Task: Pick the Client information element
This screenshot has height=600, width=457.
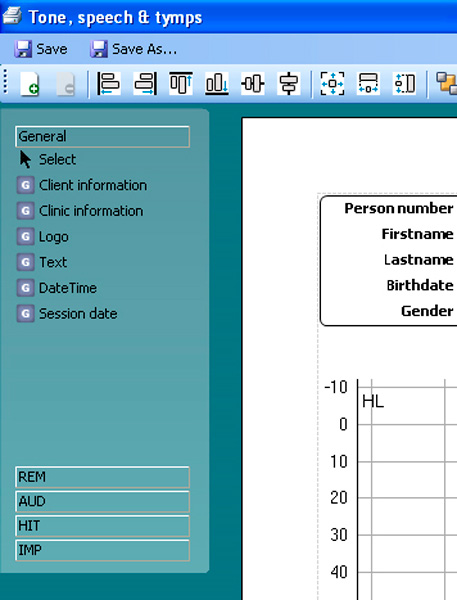Action: (82, 185)
